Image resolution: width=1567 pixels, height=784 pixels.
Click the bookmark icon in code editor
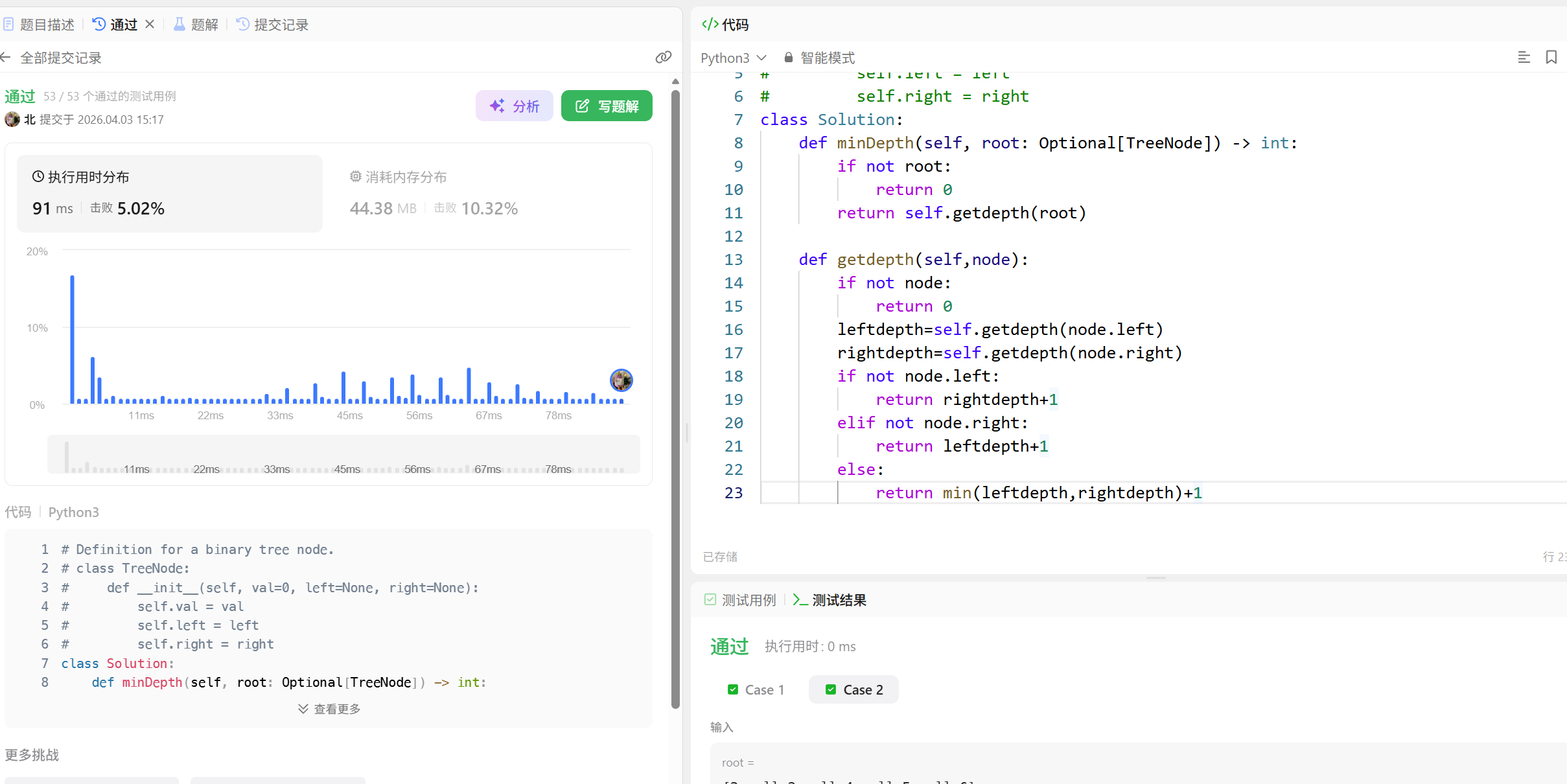[x=1551, y=57]
